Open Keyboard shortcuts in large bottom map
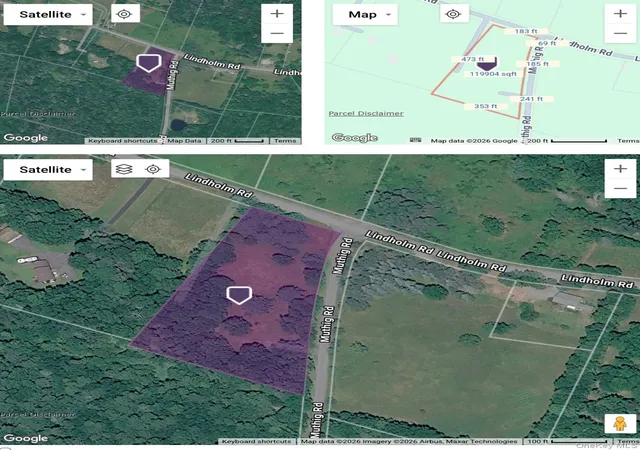The height and width of the screenshot is (450, 640). click(256, 441)
